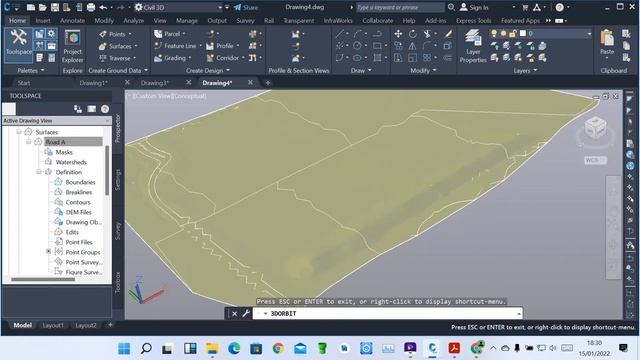The image size is (640, 360).
Task: Select the Move tool in Modify panel
Action: [x=398, y=34]
